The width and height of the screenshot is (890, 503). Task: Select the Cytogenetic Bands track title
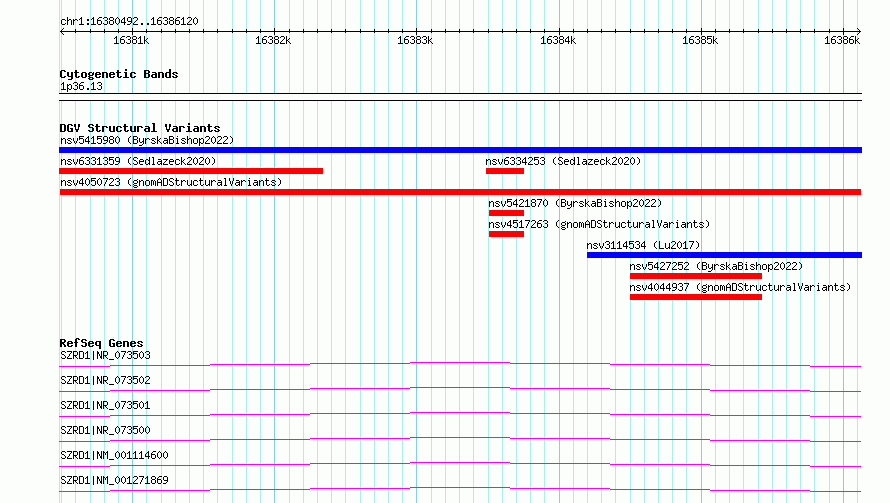(x=119, y=74)
